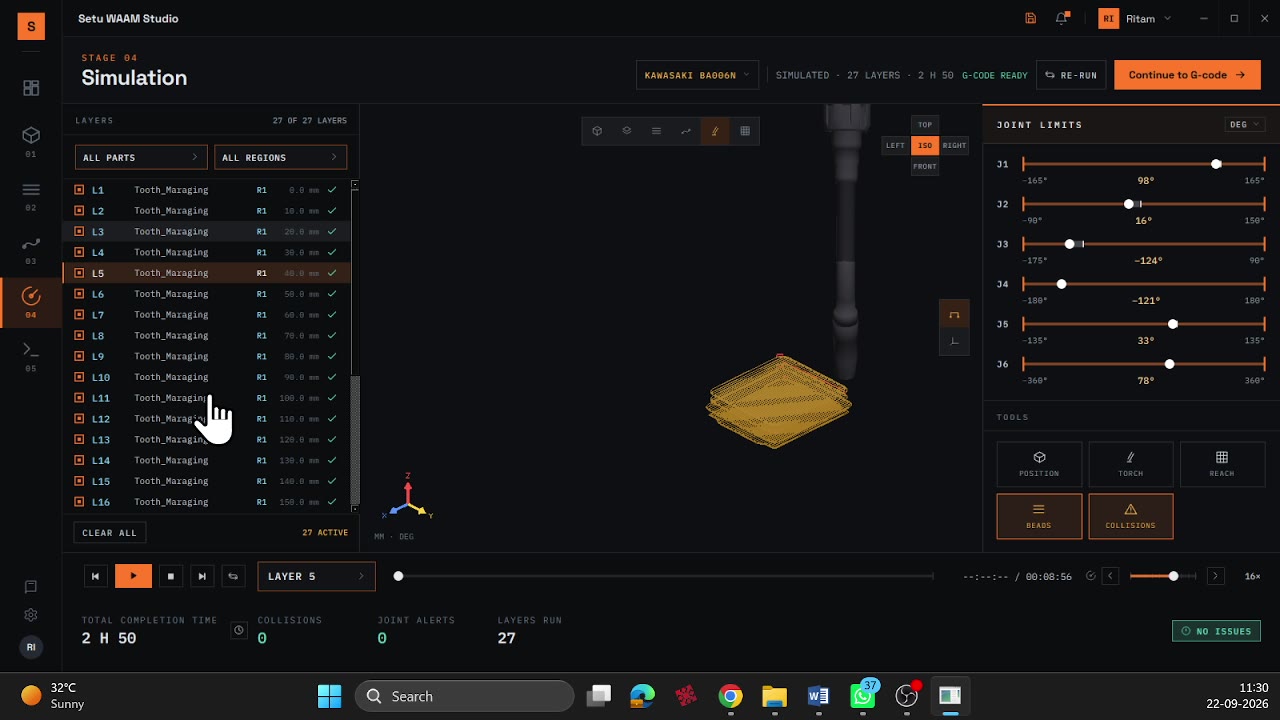Open the Ritam user menu
The height and width of the screenshot is (720, 1280).
tap(1136, 18)
